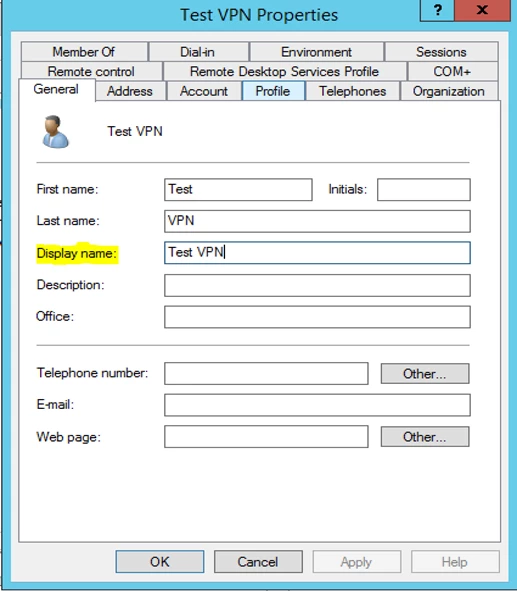The height and width of the screenshot is (591, 517).
Task: Focus the Description field
Action: (317, 285)
